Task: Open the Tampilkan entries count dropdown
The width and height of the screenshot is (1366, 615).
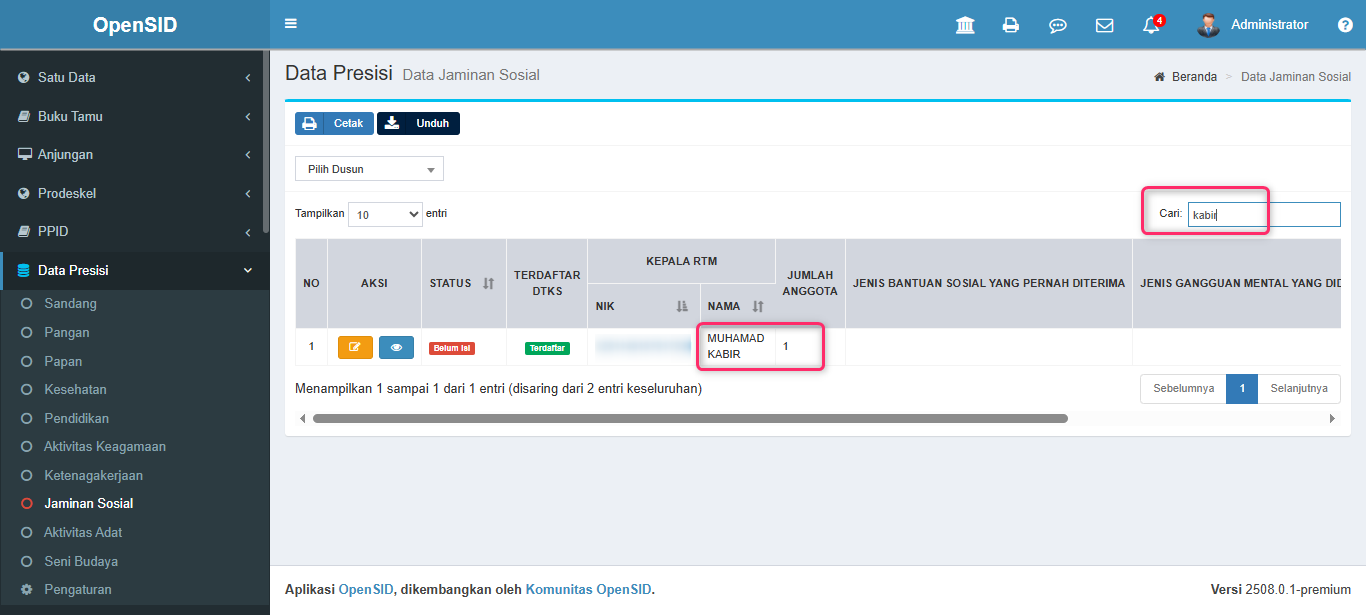Action: point(385,214)
